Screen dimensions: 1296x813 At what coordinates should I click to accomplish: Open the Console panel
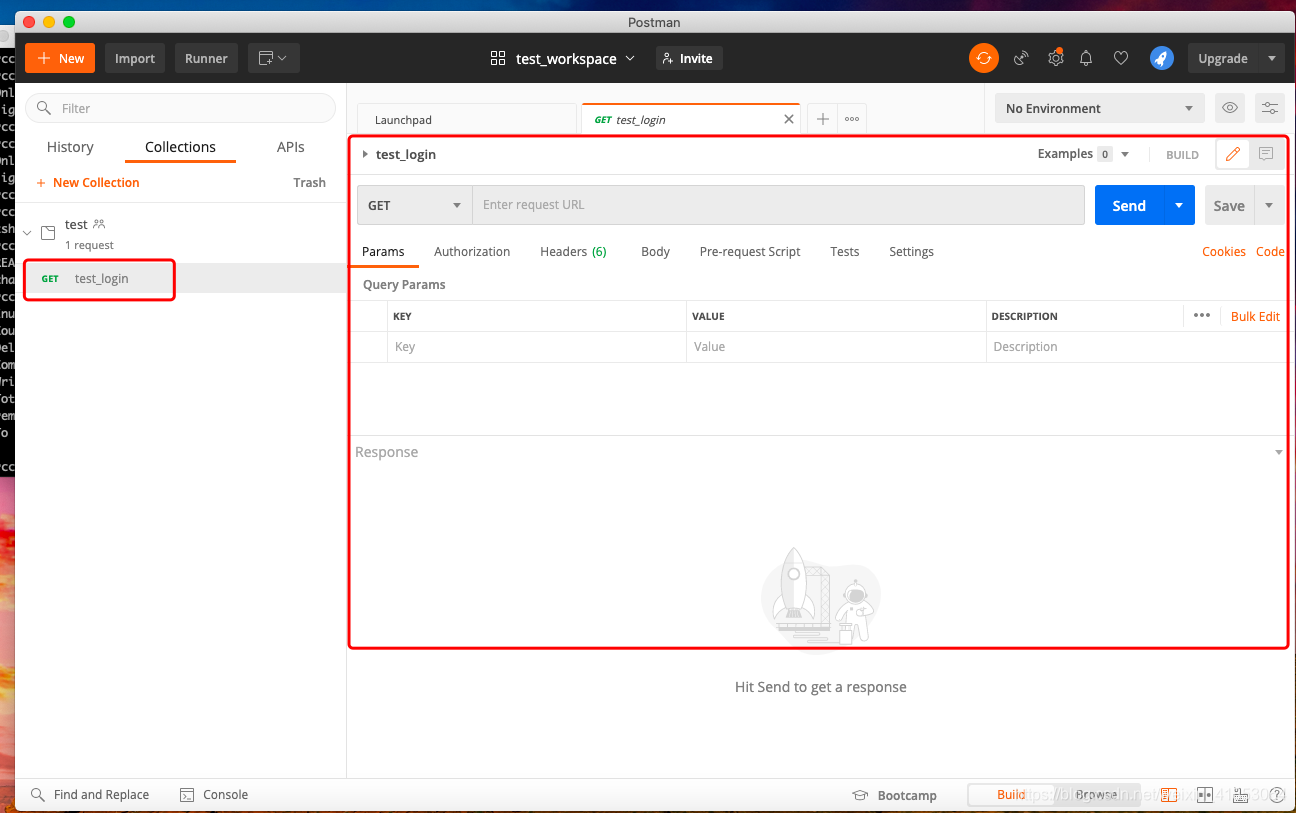pos(214,795)
